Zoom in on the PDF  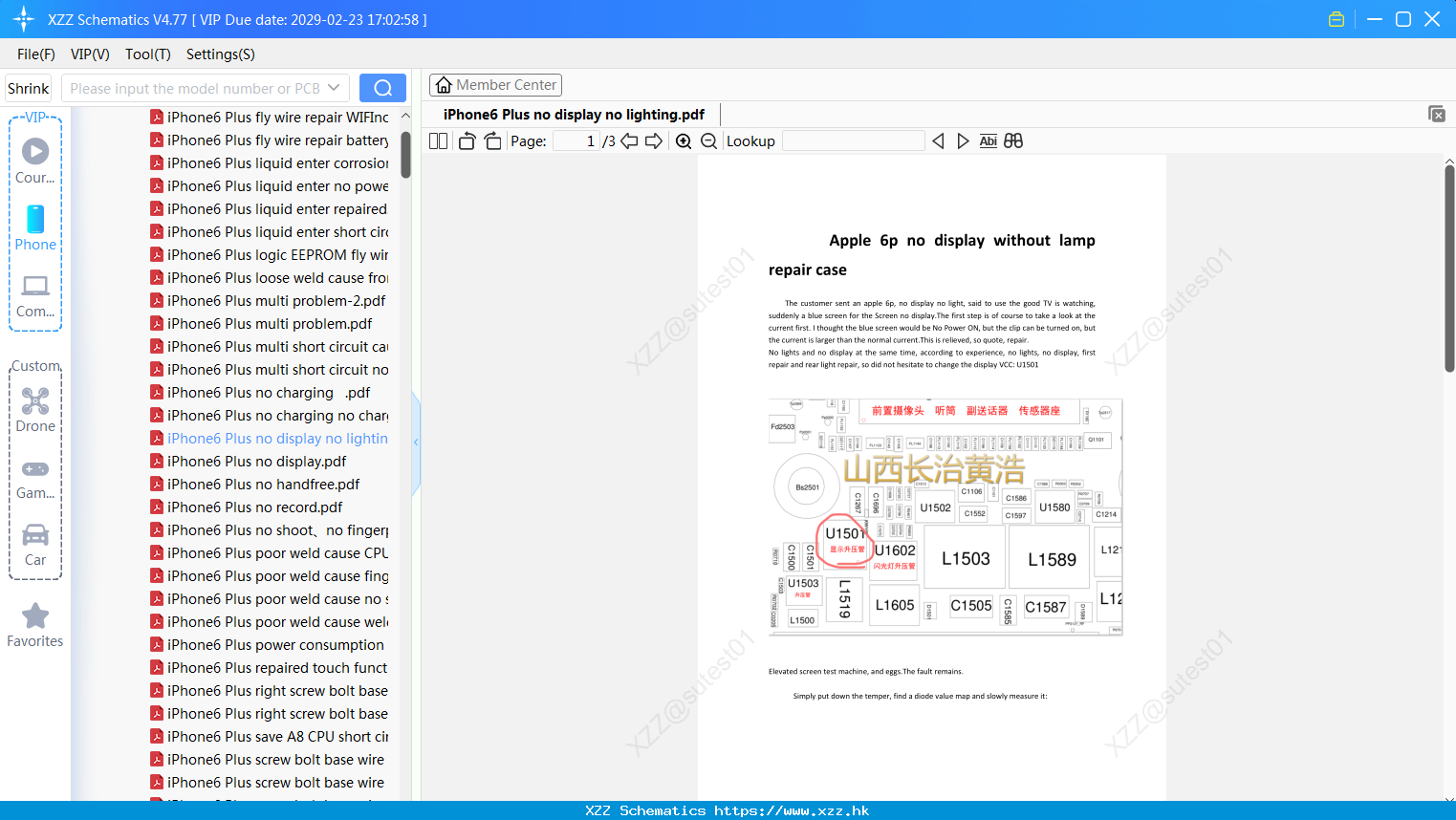click(684, 141)
